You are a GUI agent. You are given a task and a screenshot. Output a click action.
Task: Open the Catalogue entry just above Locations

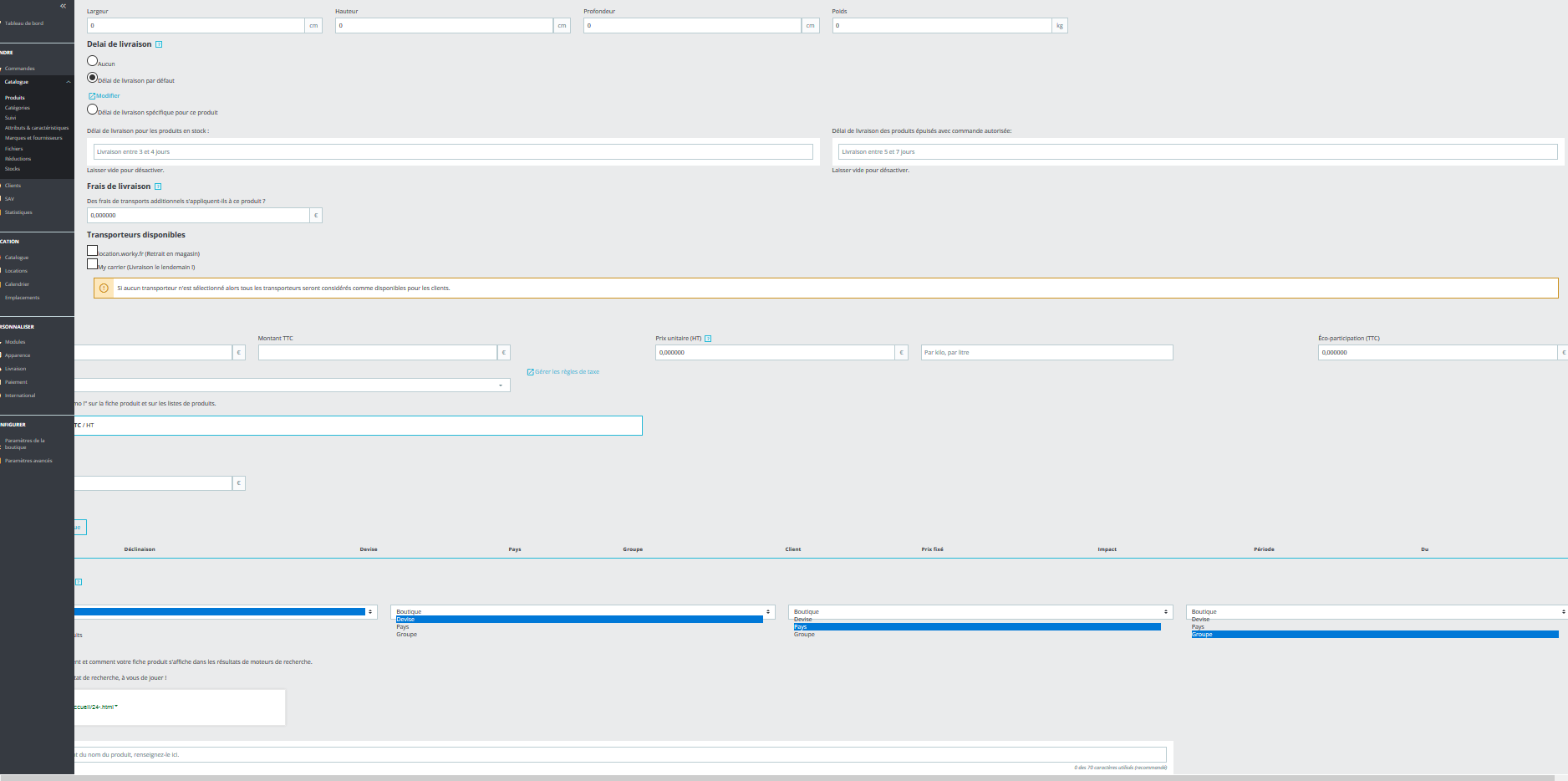pos(17,258)
